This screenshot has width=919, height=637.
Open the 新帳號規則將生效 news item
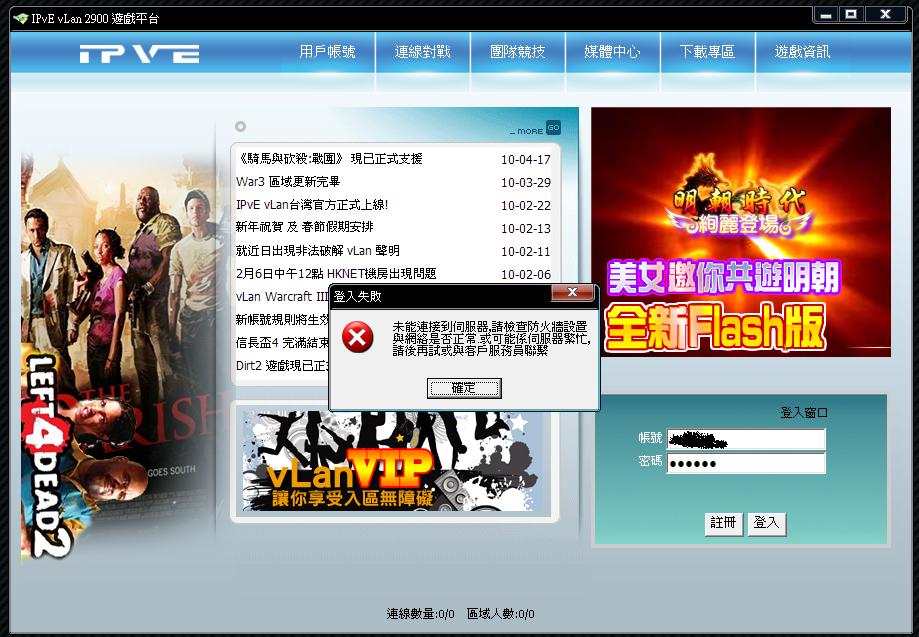coord(282,319)
